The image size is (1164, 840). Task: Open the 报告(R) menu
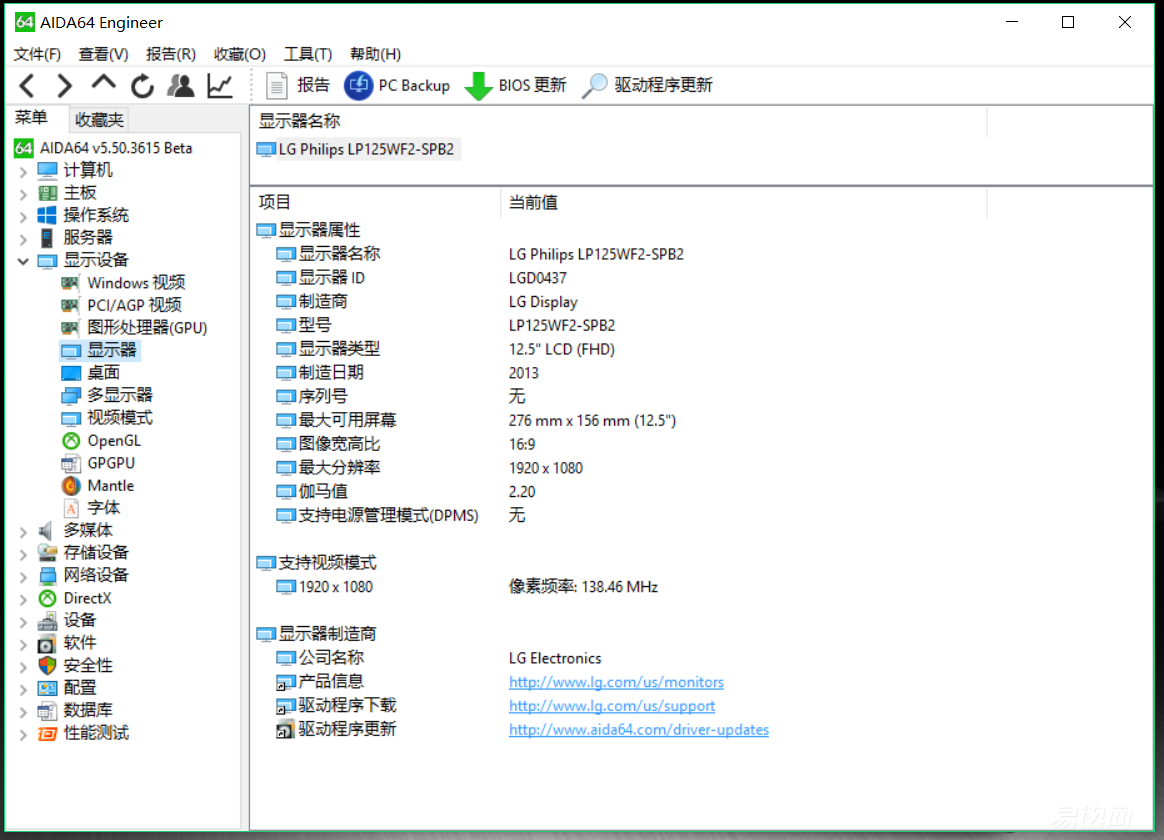click(x=171, y=54)
